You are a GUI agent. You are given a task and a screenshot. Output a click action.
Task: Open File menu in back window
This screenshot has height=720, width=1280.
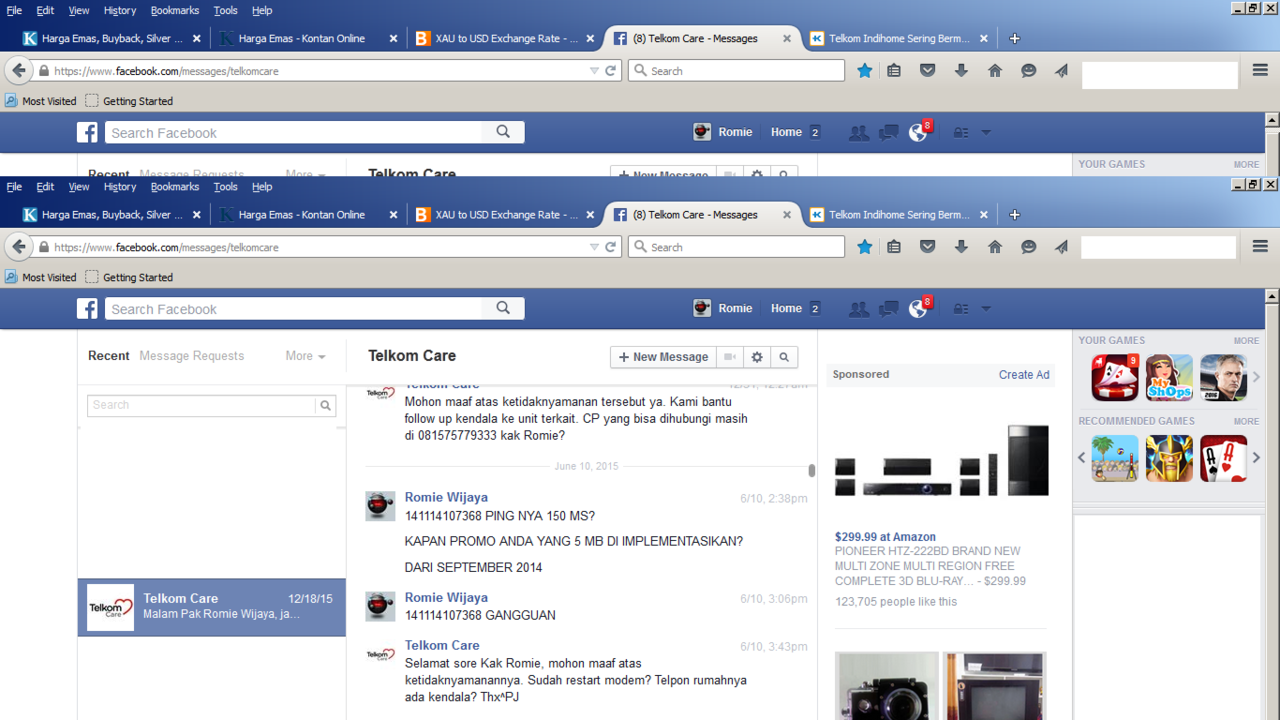[14, 10]
